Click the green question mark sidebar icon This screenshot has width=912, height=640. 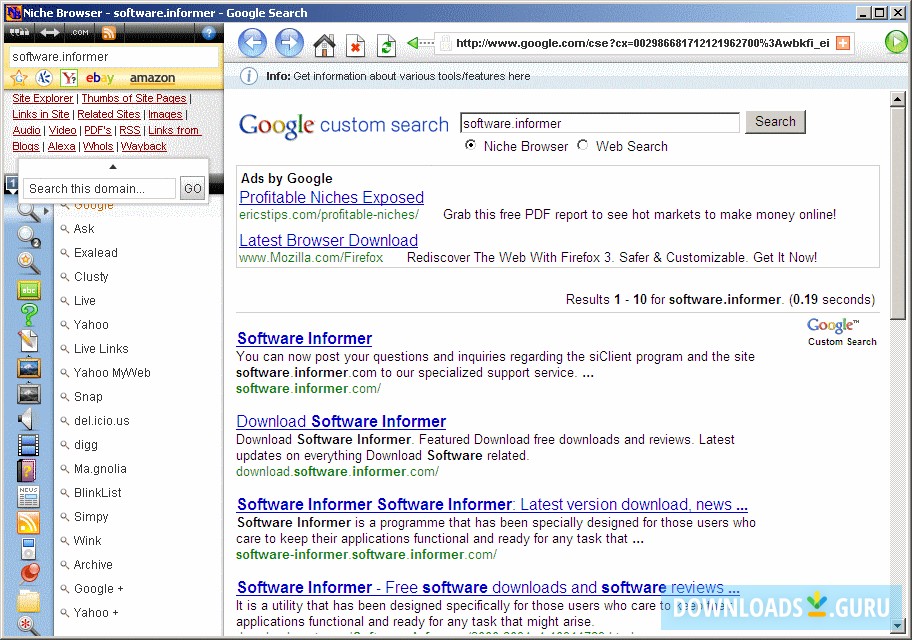click(28, 315)
